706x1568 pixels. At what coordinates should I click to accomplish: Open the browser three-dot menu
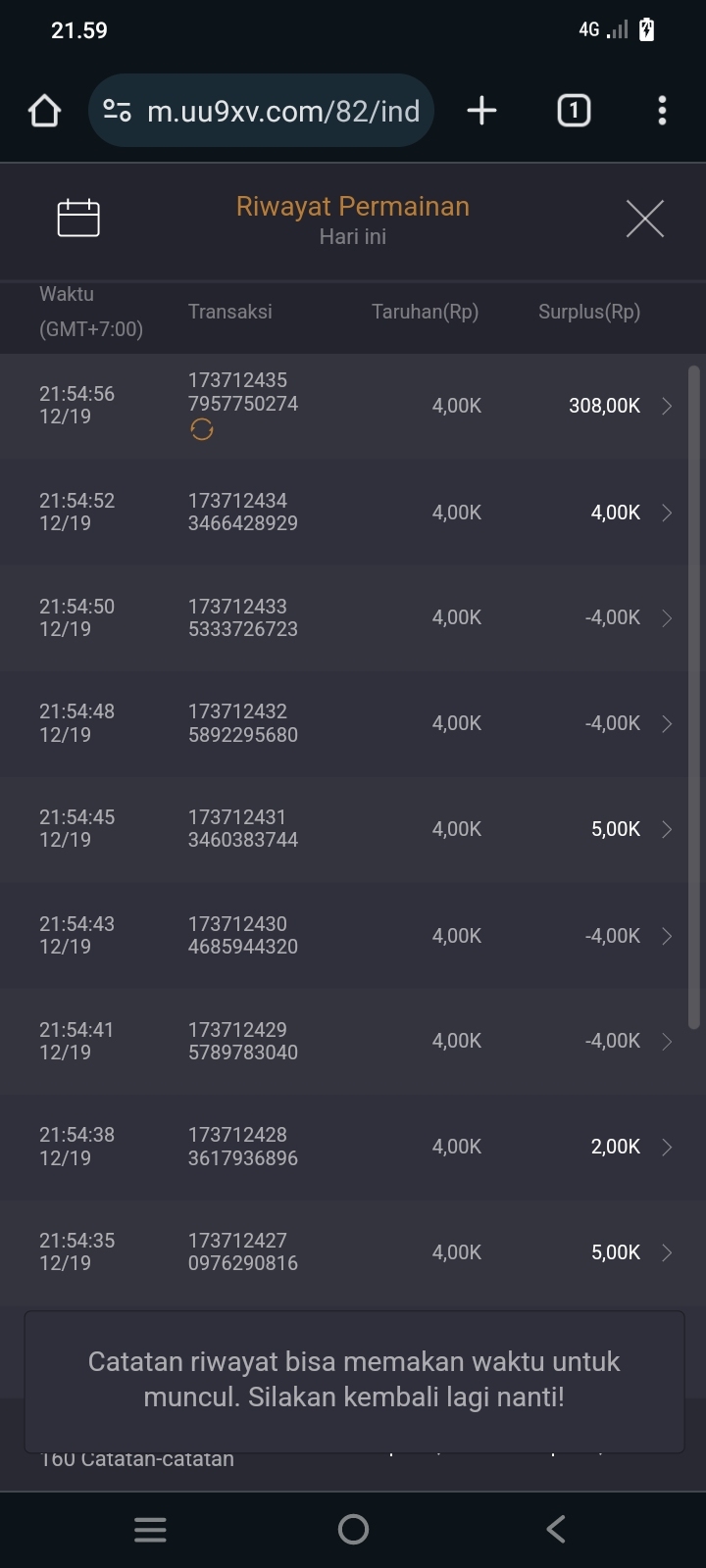tap(662, 111)
